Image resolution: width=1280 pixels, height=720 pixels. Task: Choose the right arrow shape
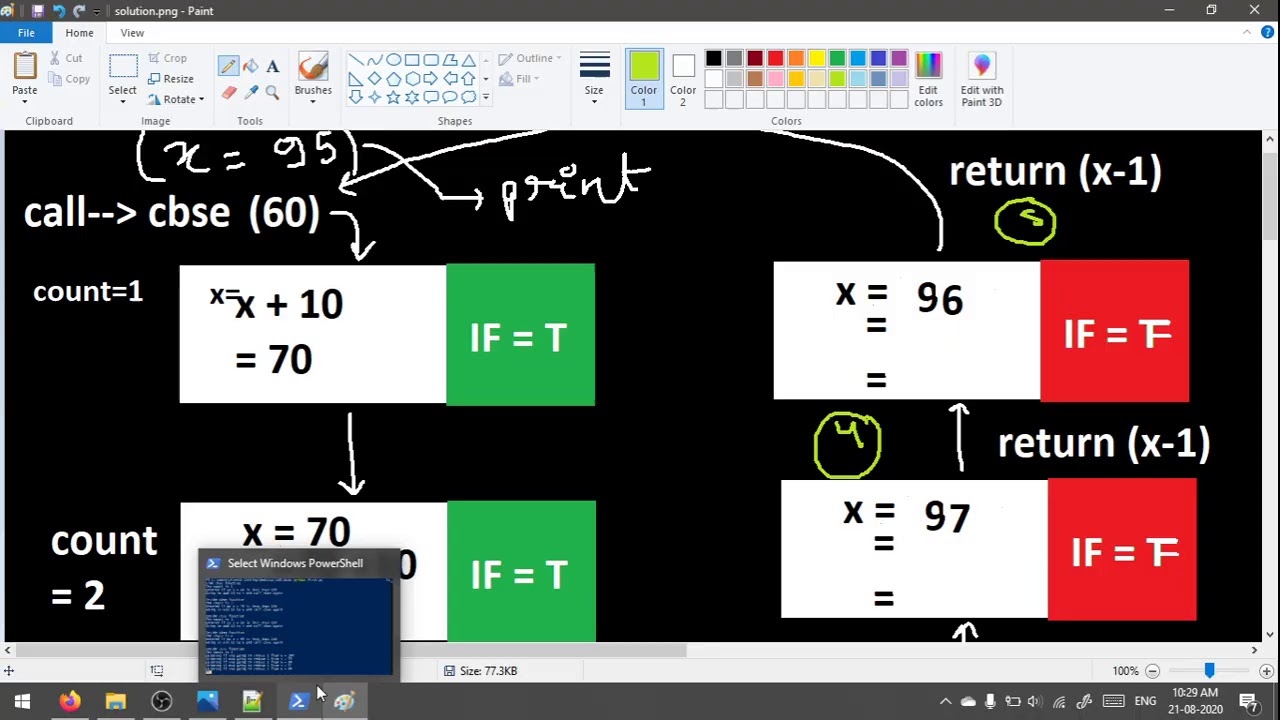(431, 79)
